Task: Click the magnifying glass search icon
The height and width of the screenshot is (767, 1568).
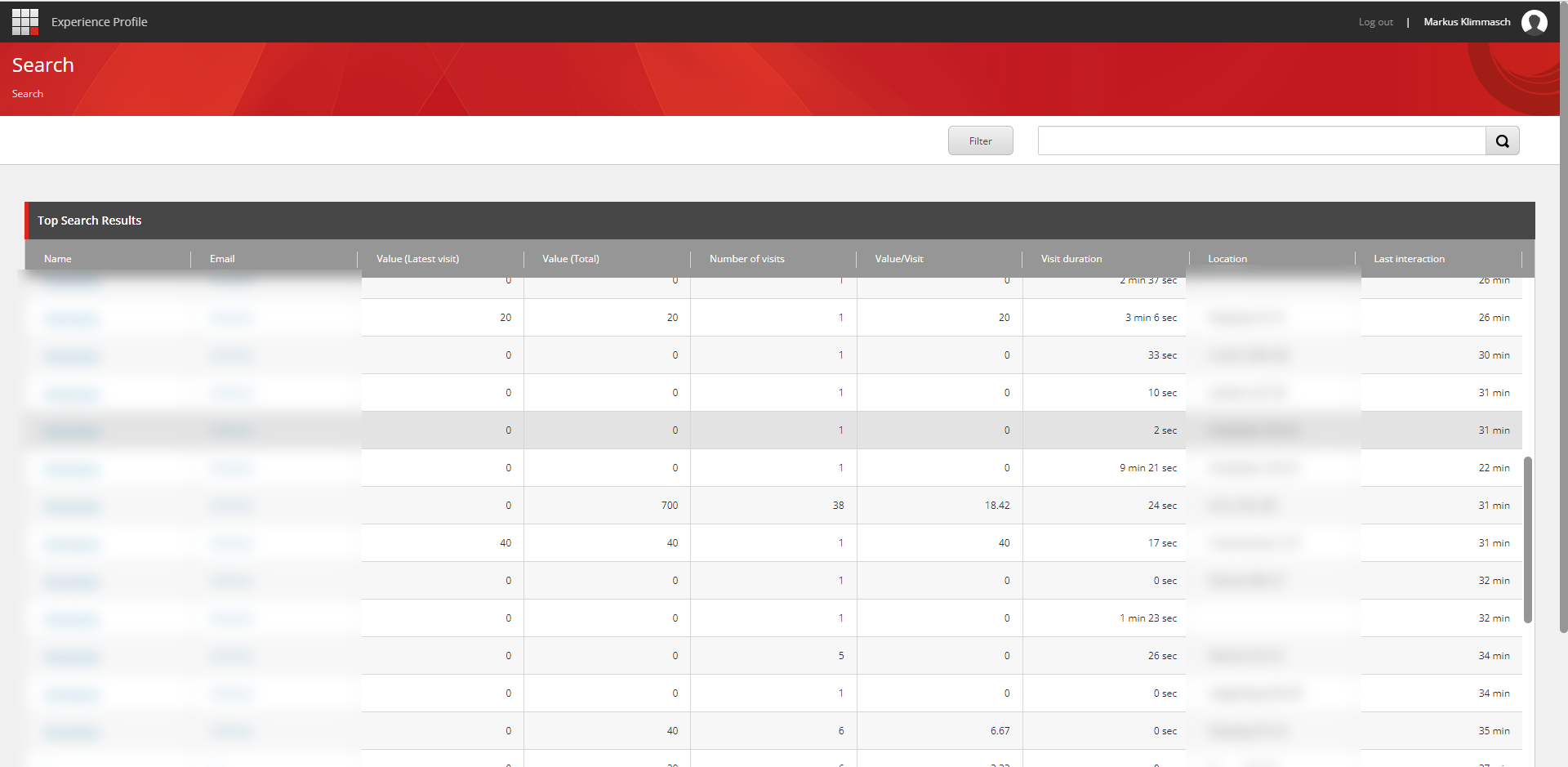Action: (1503, 140)
